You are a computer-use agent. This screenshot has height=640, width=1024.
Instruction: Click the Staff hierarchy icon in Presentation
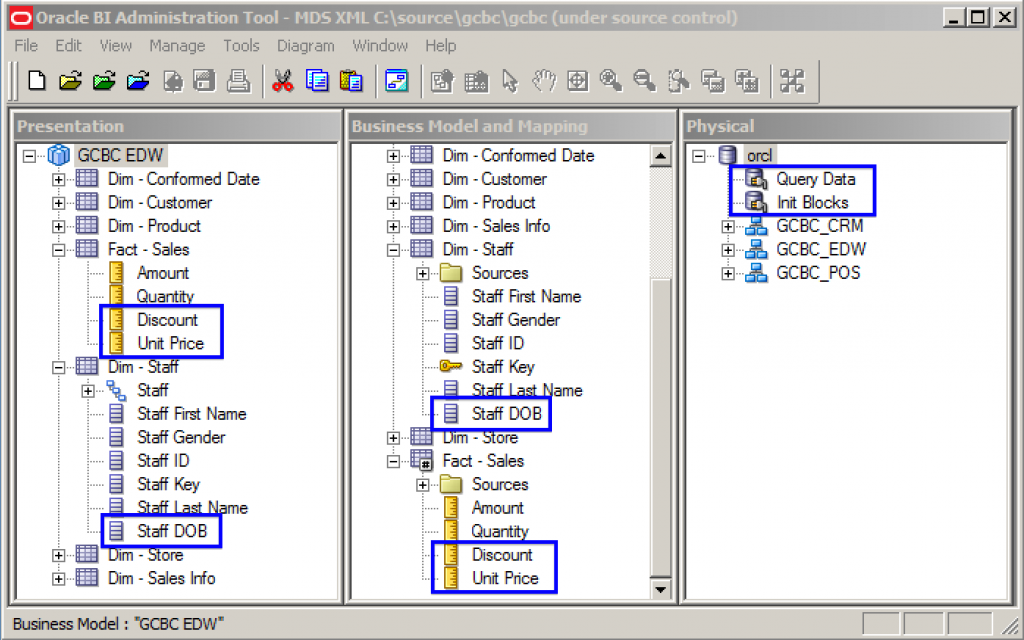(116, 391)
